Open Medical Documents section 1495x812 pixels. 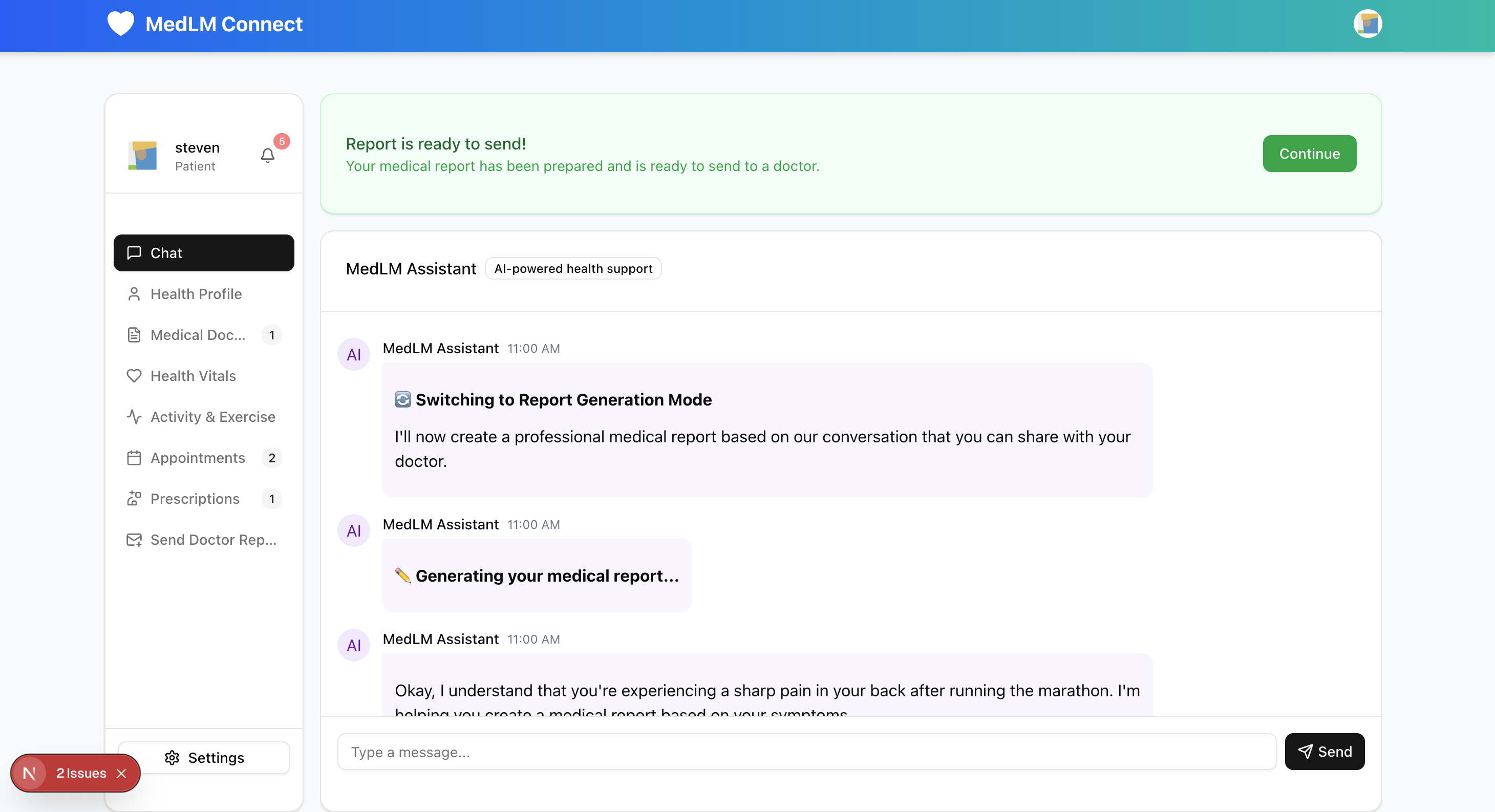(197, 335)
